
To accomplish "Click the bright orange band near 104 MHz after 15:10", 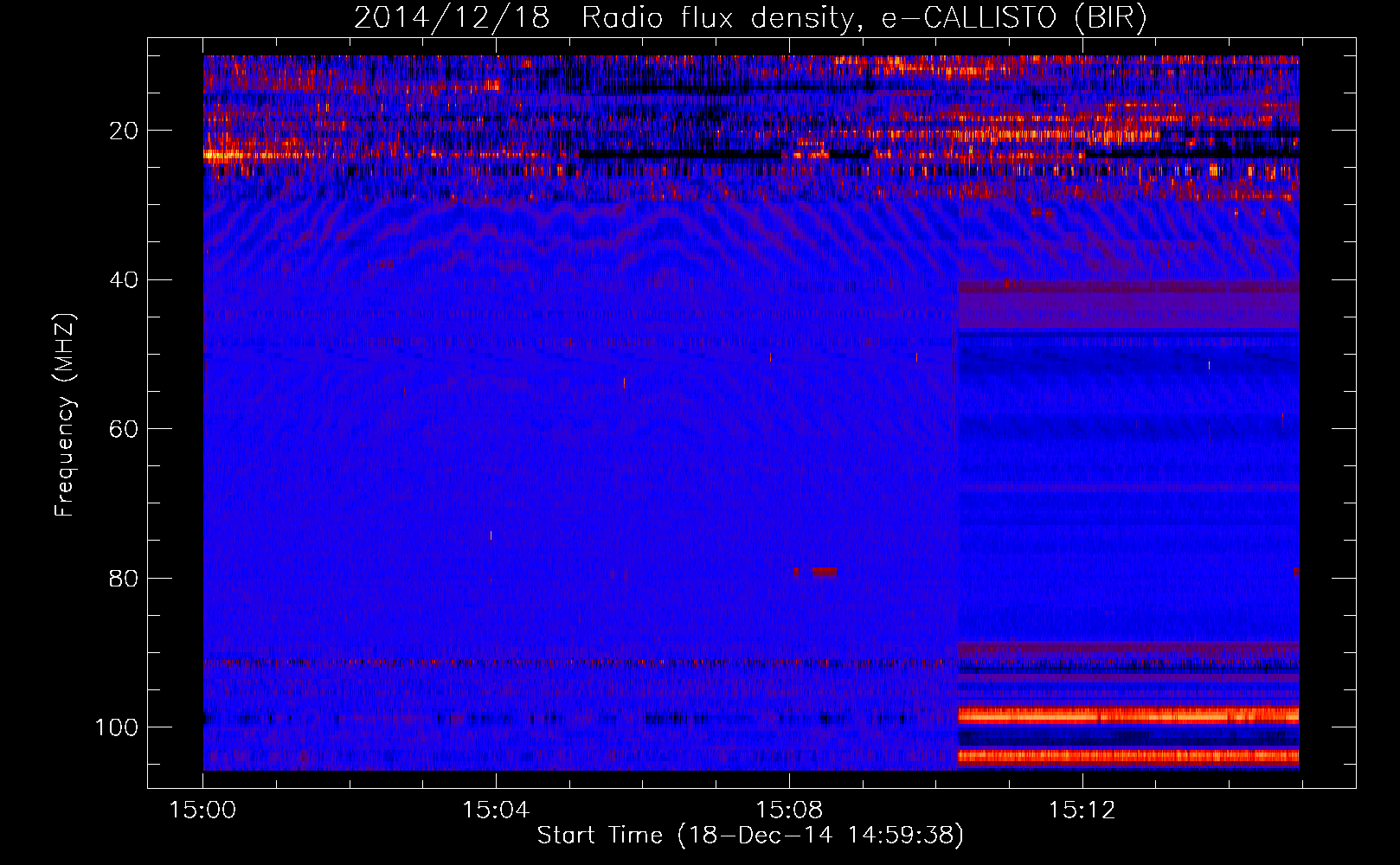I will [1128, 757].
